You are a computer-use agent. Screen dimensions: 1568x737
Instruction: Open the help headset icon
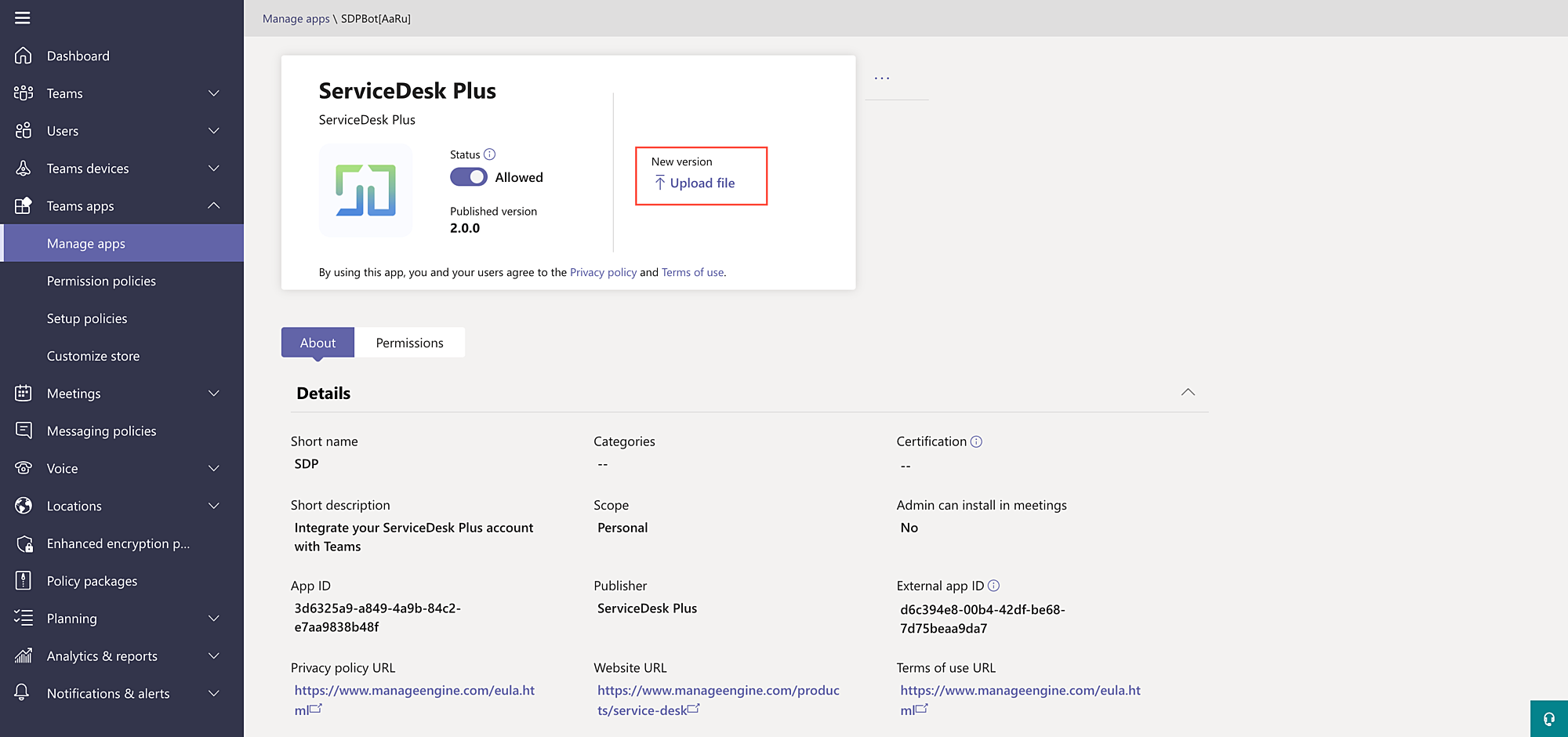[x=1548, y=719]
